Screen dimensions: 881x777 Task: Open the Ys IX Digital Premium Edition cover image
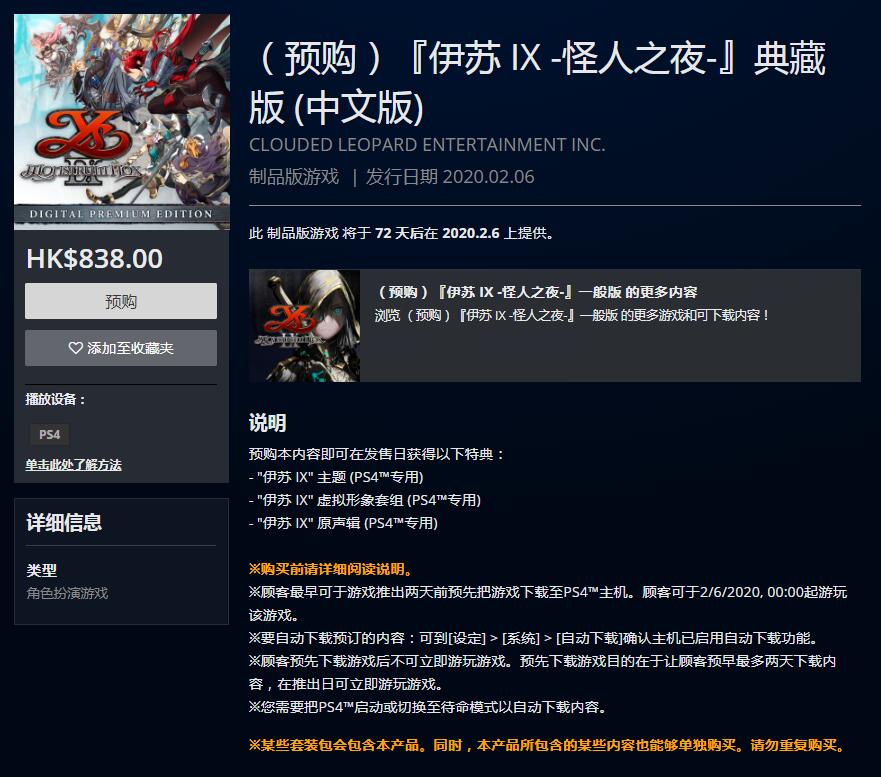tap(122, 122)
